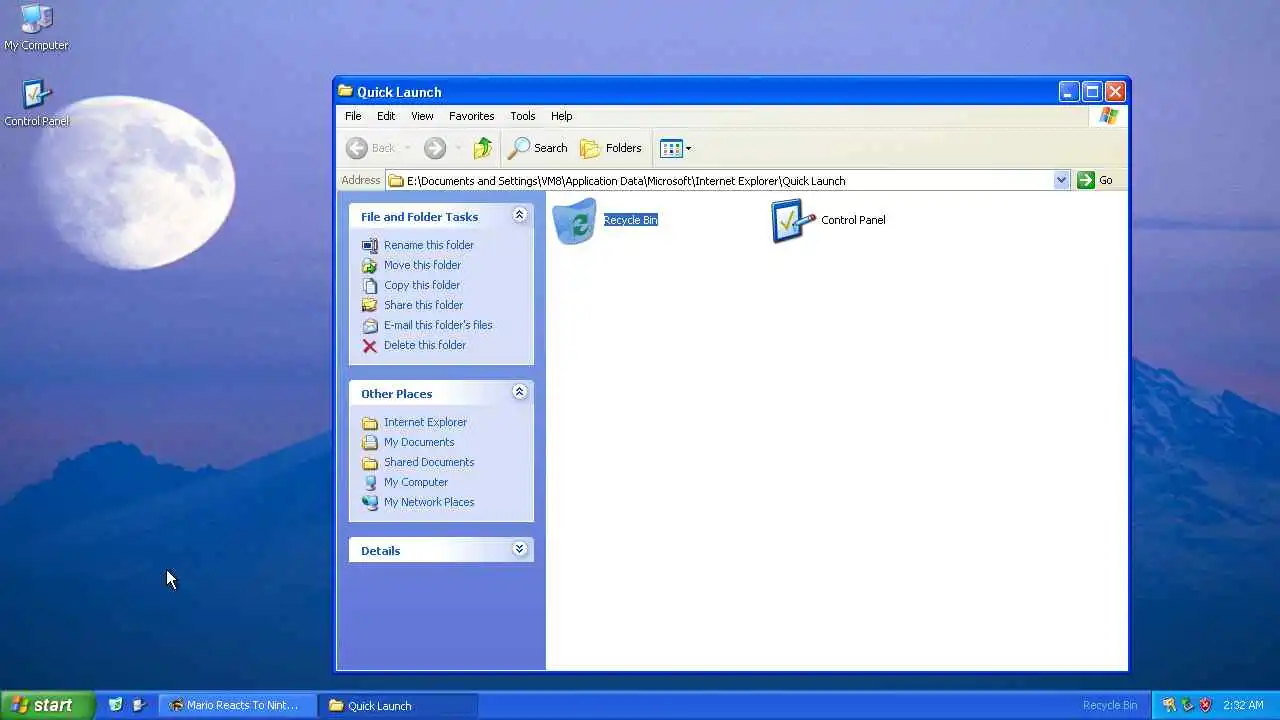Launch Control Panel icon in taskbar Quick Launch
Screen dimensions: 1280x720
coord(139,705)
